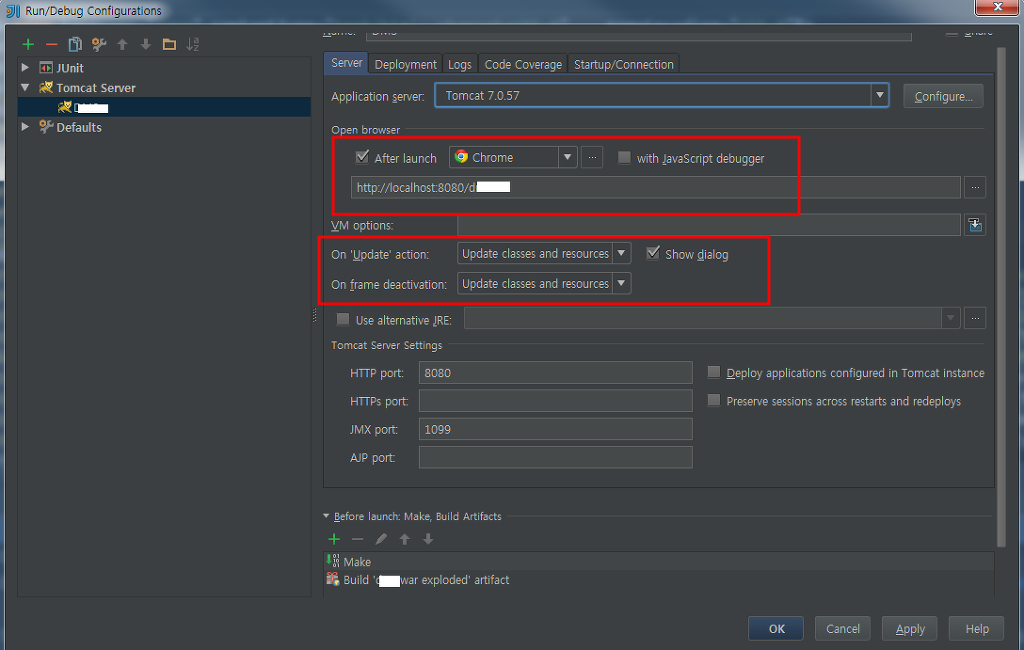The height and width of the screenshot is (650, 1024).
Task: Click the red remove configuration minus icon
Action: point(51,44)
